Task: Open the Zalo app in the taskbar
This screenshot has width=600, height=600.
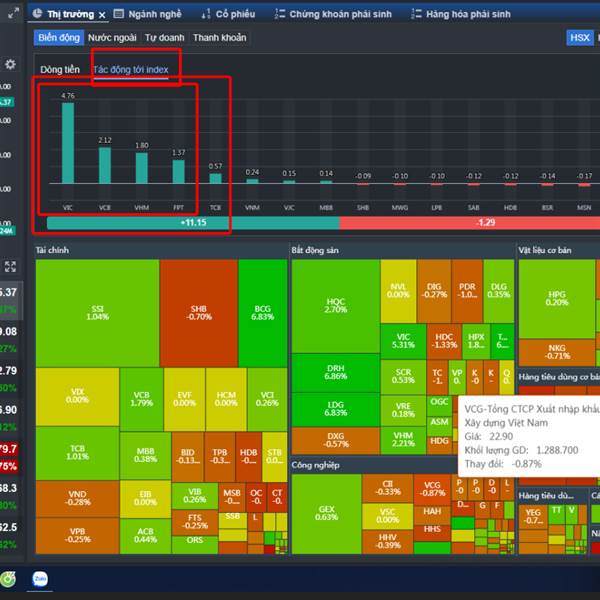Action: 40,579
